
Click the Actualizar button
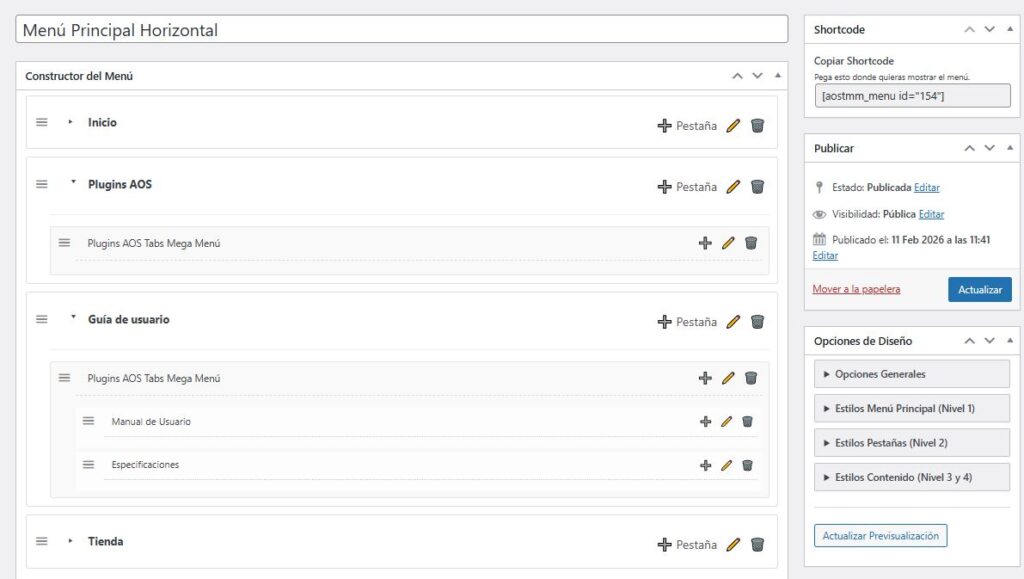(979, 289)
